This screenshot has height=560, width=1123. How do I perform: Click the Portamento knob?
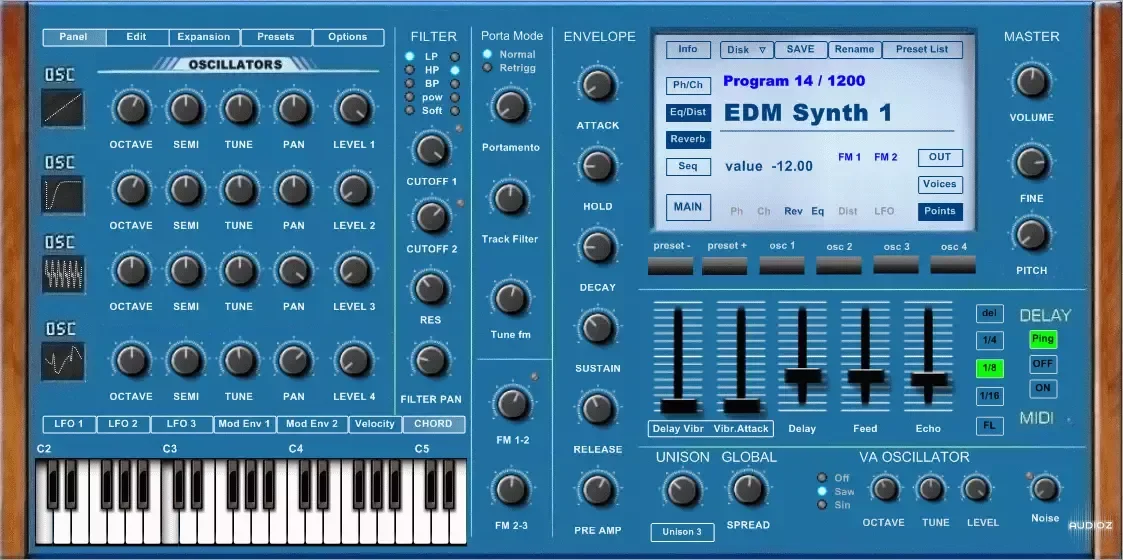510,107
